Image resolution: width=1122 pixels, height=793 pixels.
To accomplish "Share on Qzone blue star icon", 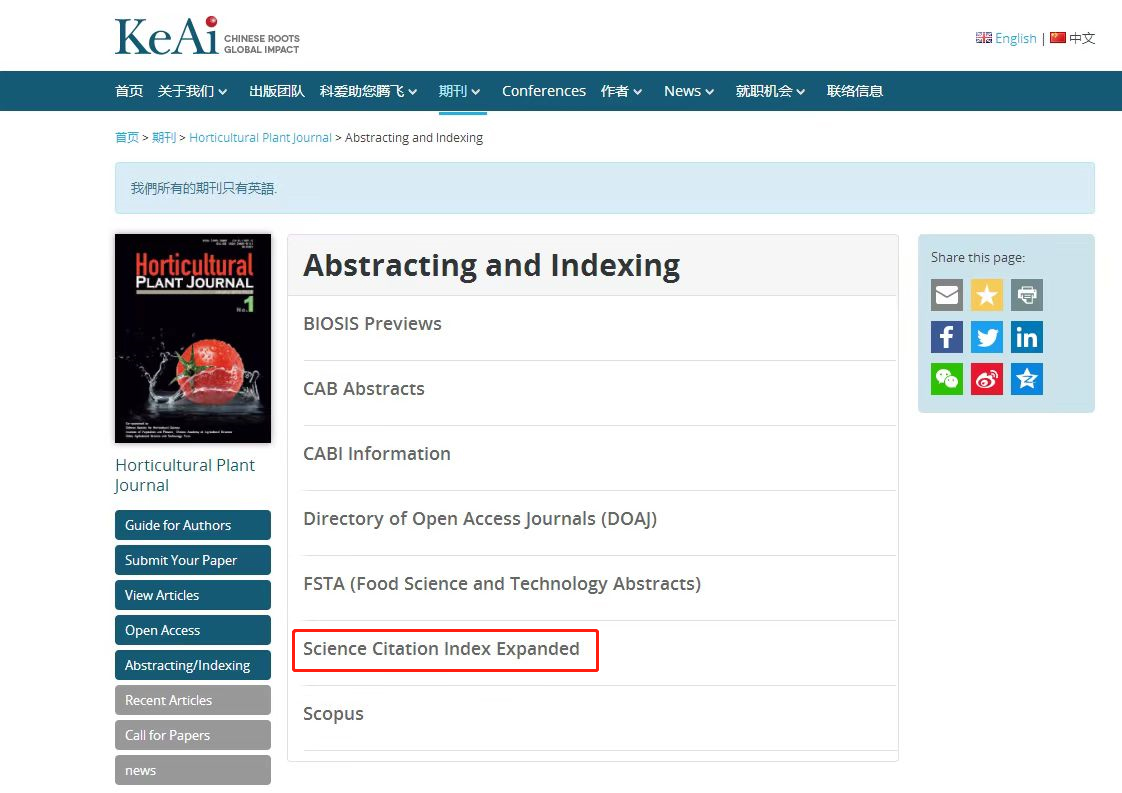I will [1027, 379].
